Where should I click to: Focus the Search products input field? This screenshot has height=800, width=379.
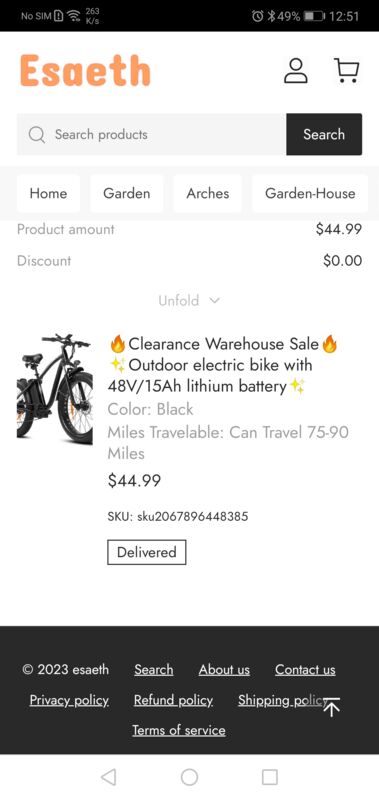coord(151,134)
